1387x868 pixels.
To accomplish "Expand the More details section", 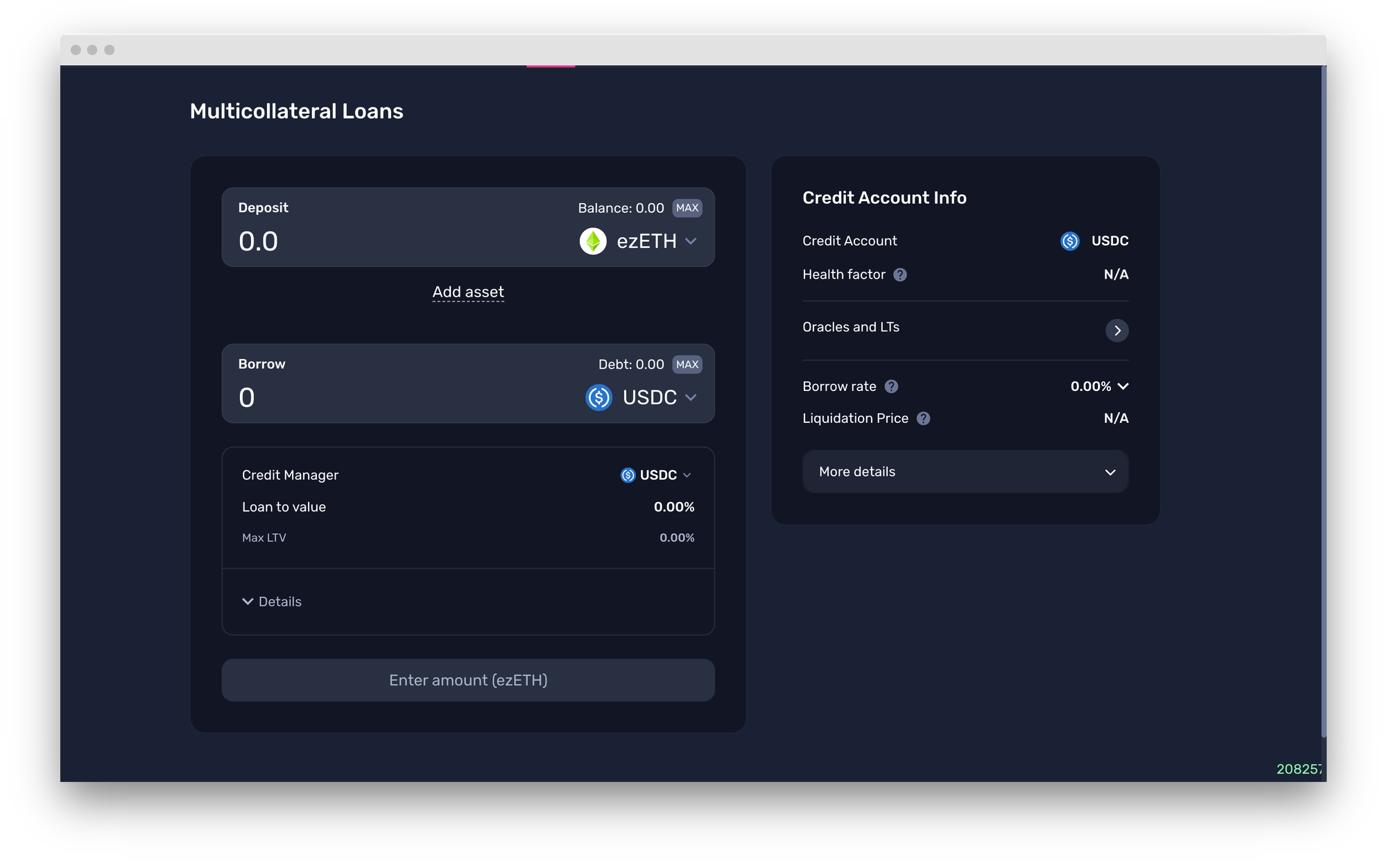I will coord(965,472).
